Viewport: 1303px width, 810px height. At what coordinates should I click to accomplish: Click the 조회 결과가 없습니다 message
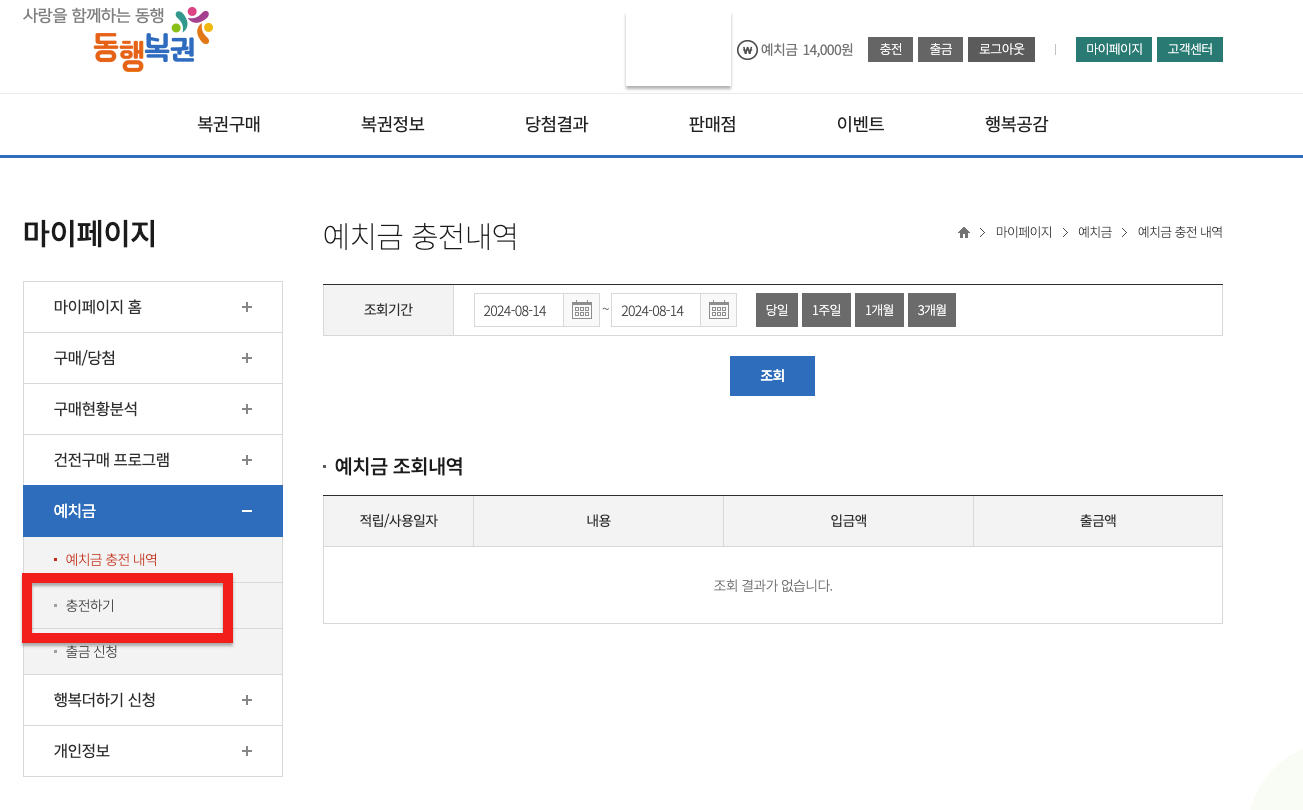click(773, 585)
